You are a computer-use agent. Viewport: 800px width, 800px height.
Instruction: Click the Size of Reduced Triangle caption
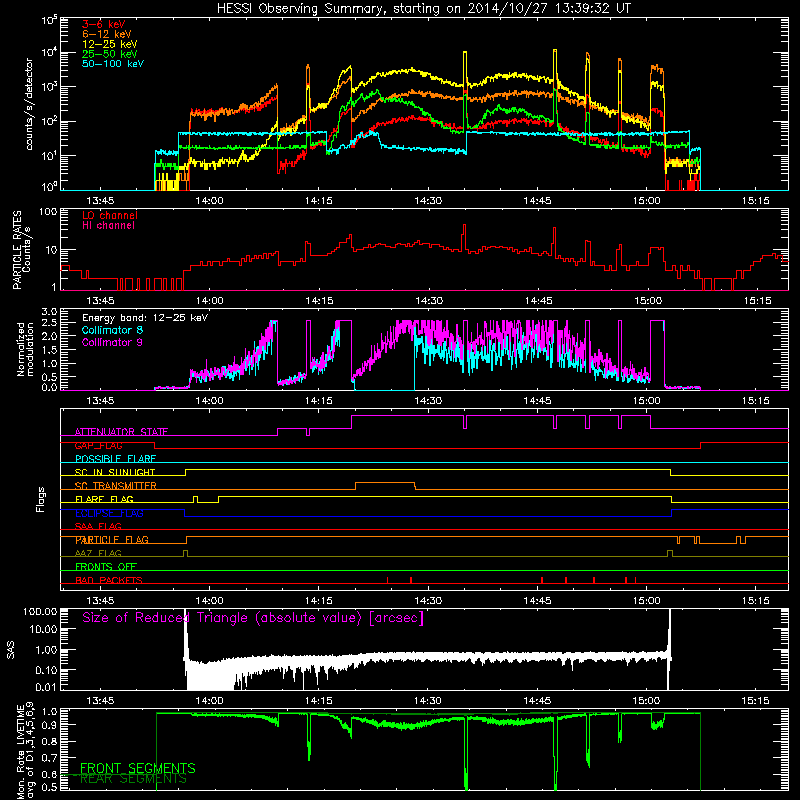coord(253,618)
